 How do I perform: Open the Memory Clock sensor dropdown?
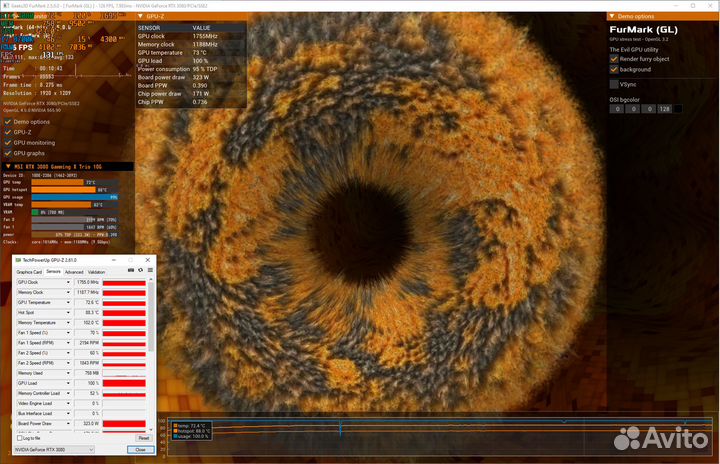pyautogui.click(x=68, y=292)
